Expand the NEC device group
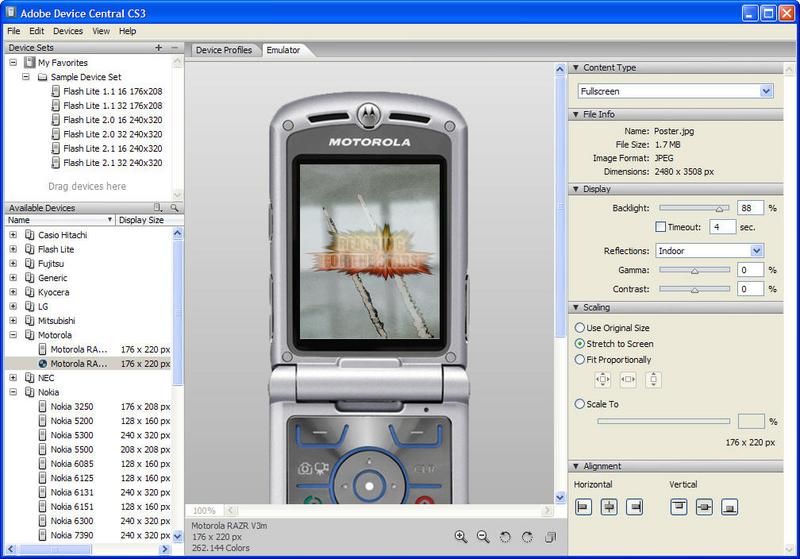 13,377
